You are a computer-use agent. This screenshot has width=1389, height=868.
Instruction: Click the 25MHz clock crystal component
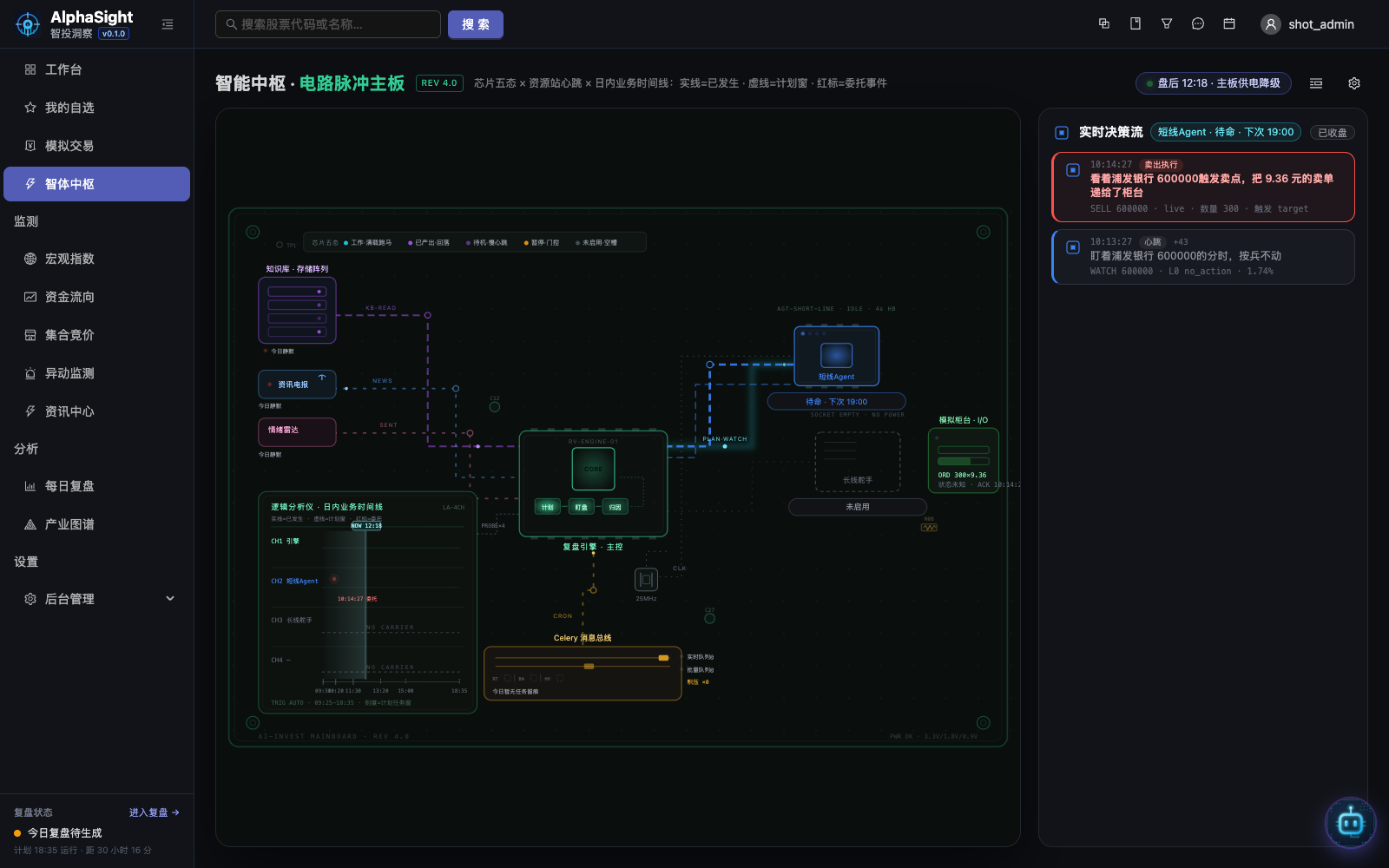[x=646, y=580]
